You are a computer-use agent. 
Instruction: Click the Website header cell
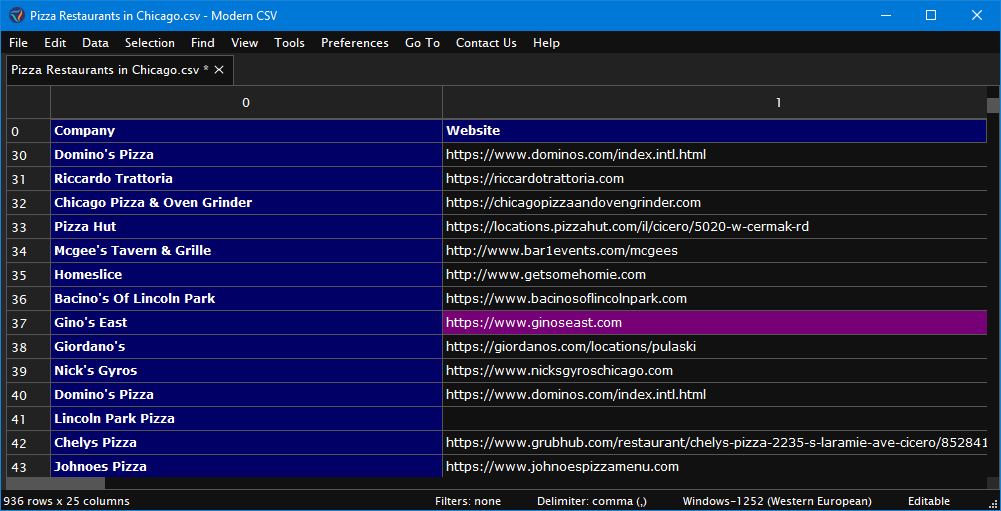point(714,131)
